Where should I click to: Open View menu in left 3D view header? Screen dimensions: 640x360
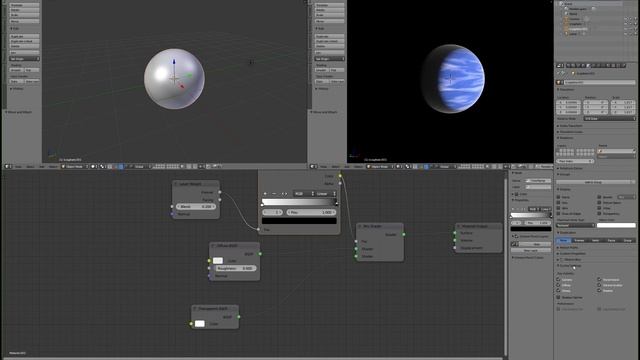18,167
